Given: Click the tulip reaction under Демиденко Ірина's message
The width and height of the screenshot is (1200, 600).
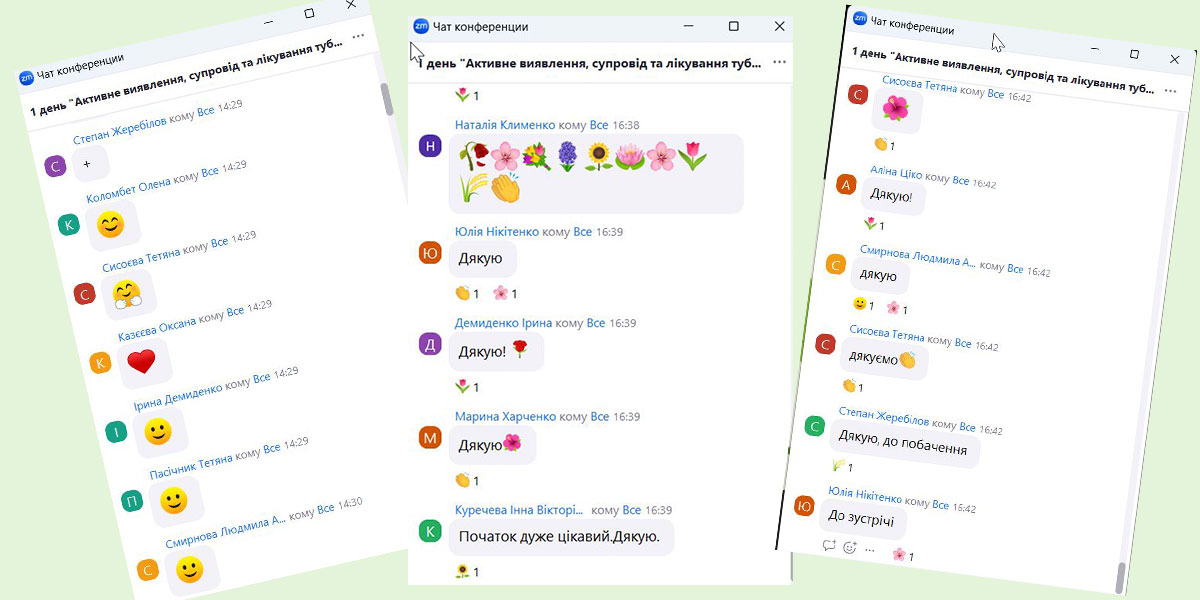Looking at the screenshot, I should click(467, 386).
